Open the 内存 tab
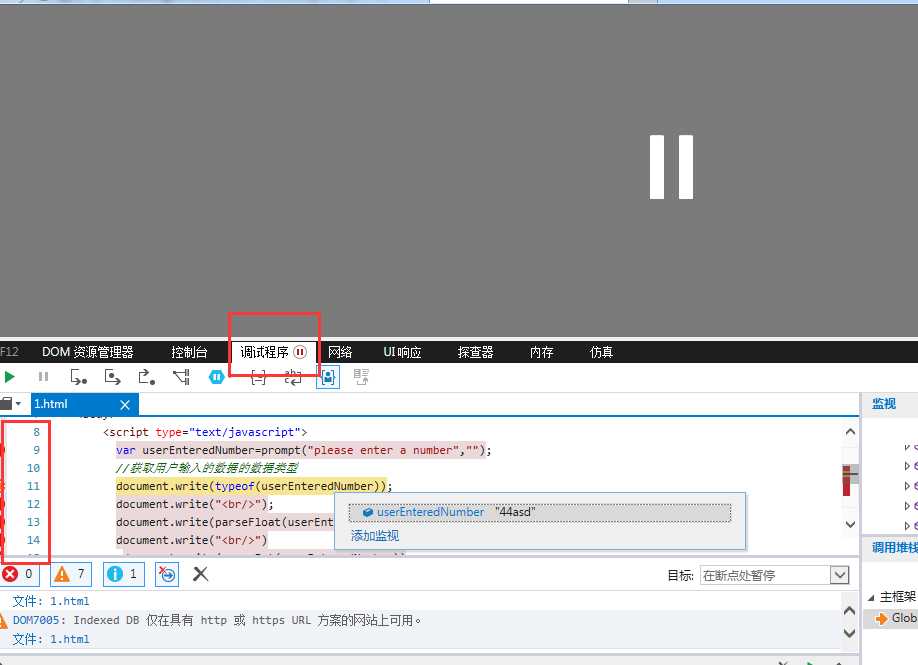This screenshot has height=665, width=918. [x=542, y=352]
